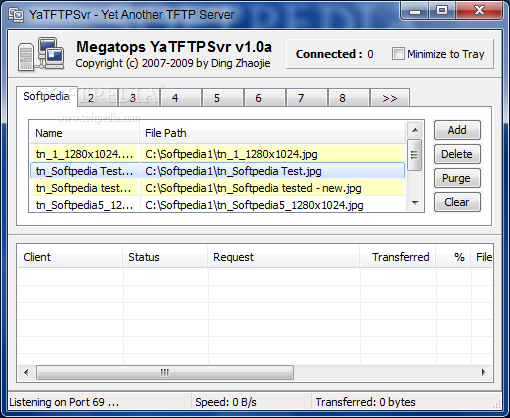Select the tn_1_1280x1024 file row name
This screenshot has height=418, width=510.
click(85, 154)
